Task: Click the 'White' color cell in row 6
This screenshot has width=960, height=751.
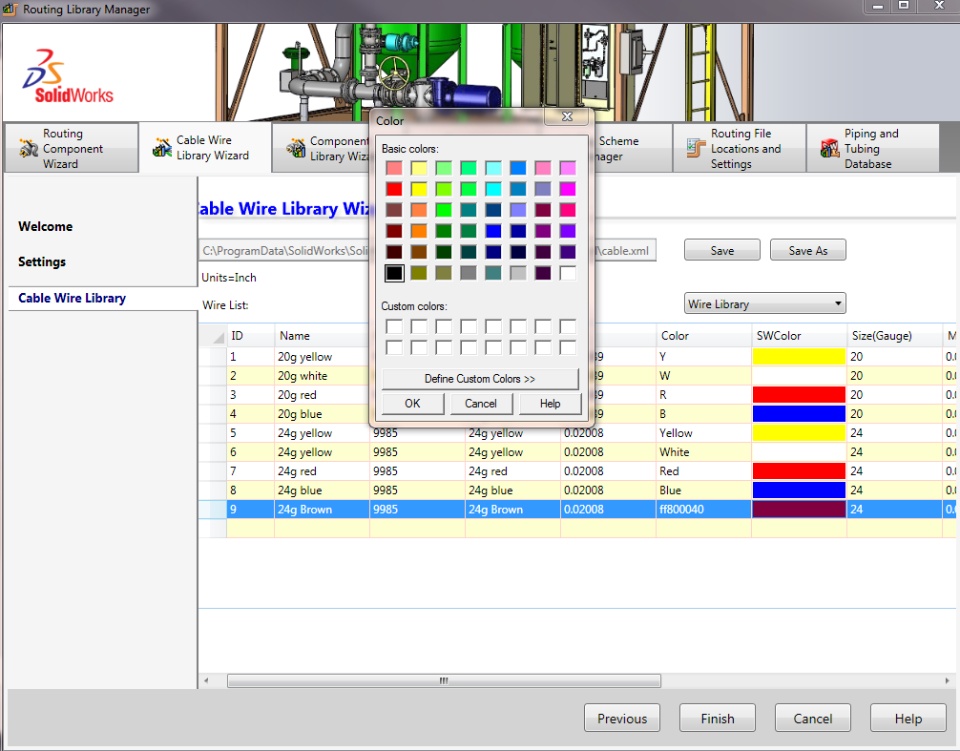Action: click(703, 452)
